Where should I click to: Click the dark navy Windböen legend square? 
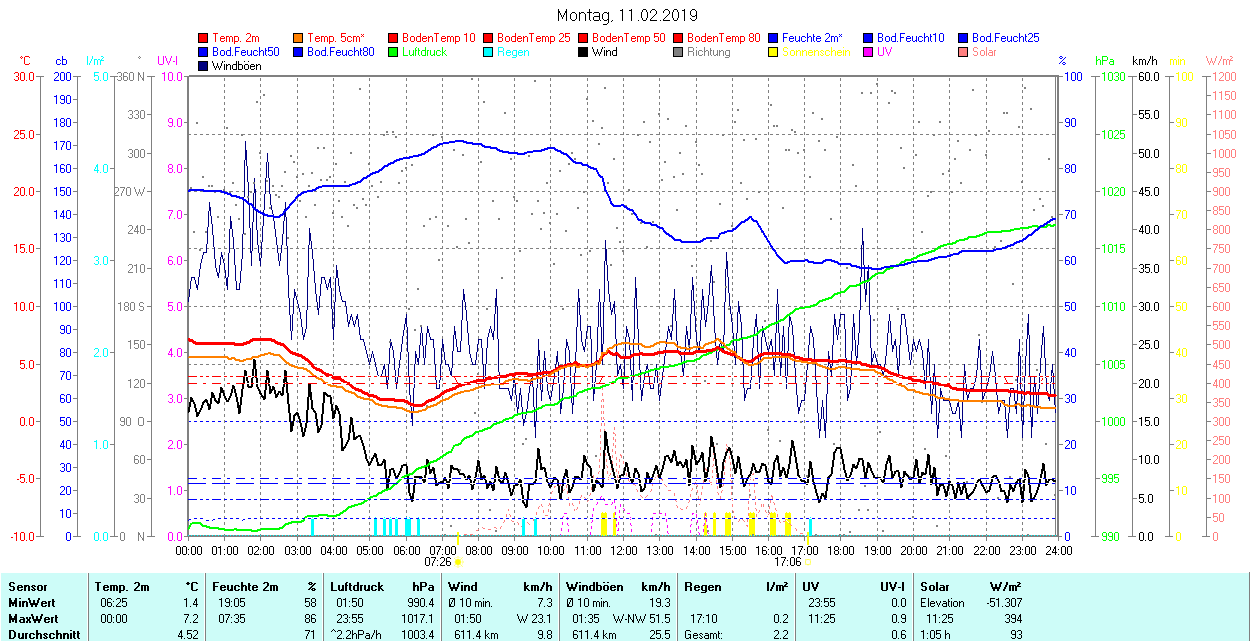[x=204, y=66]
